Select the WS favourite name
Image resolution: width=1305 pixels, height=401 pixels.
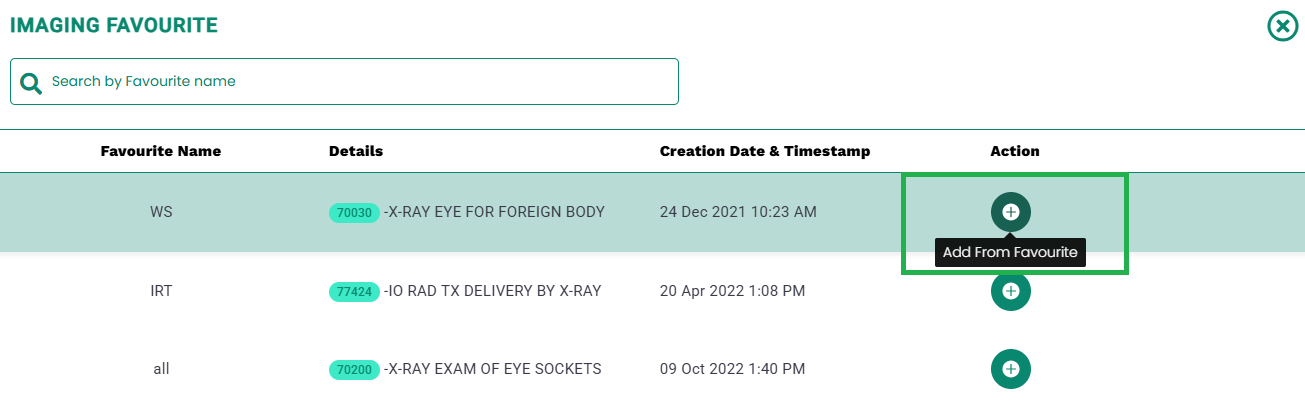[x=161, y=212]
